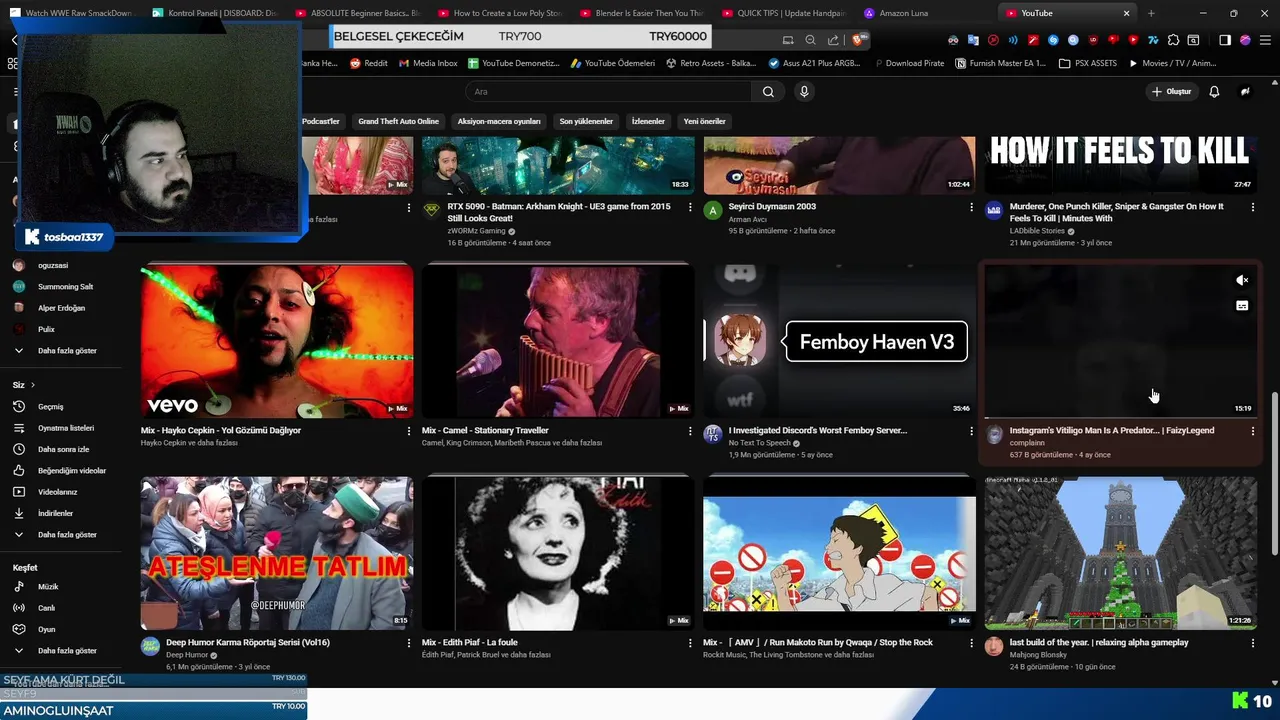This screenshot has width=1280, height=720.
Task: Open the LADbible Stories channel link
Action: click(x=1037, y=231)
